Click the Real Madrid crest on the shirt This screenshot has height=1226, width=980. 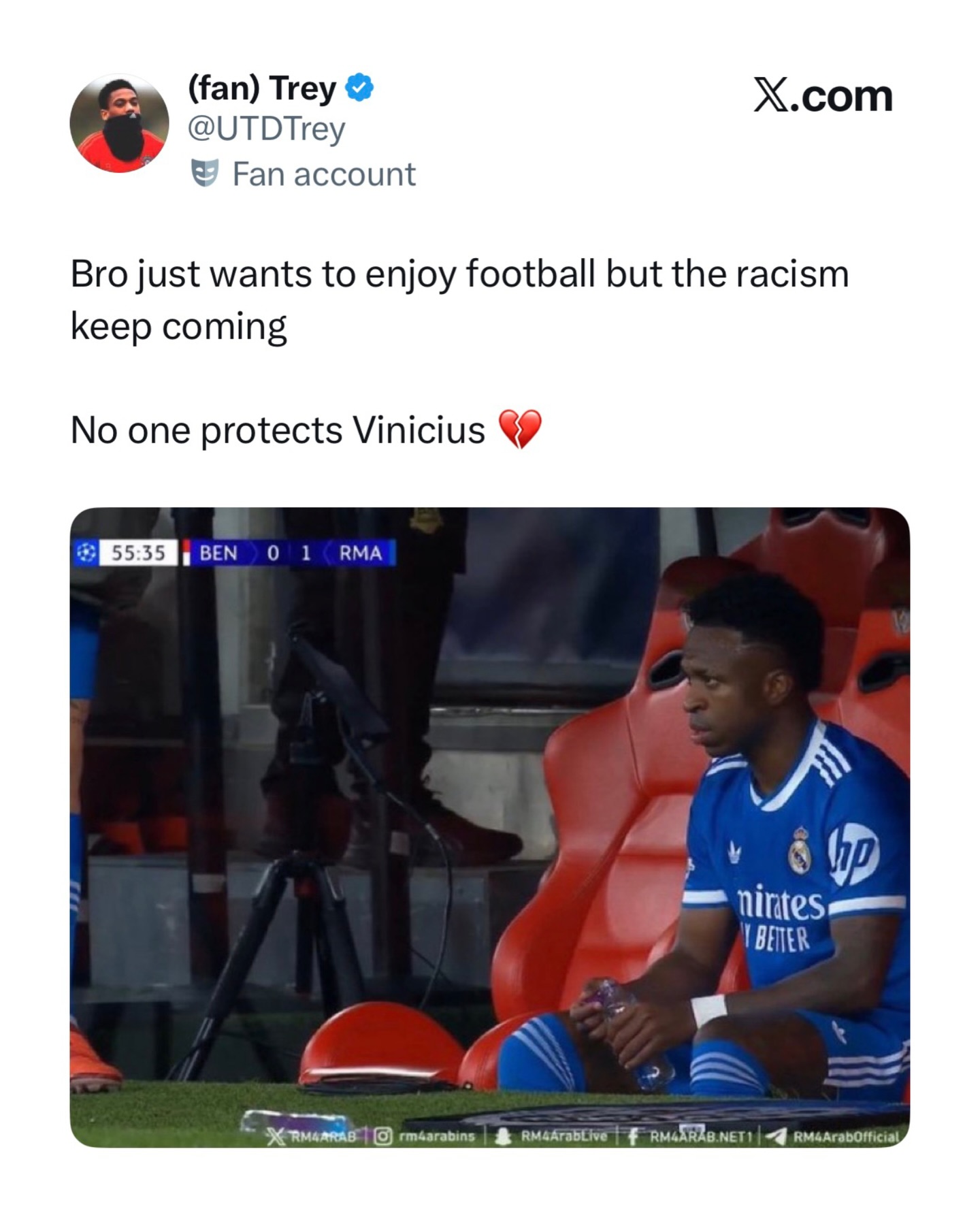tap(800, 851)
